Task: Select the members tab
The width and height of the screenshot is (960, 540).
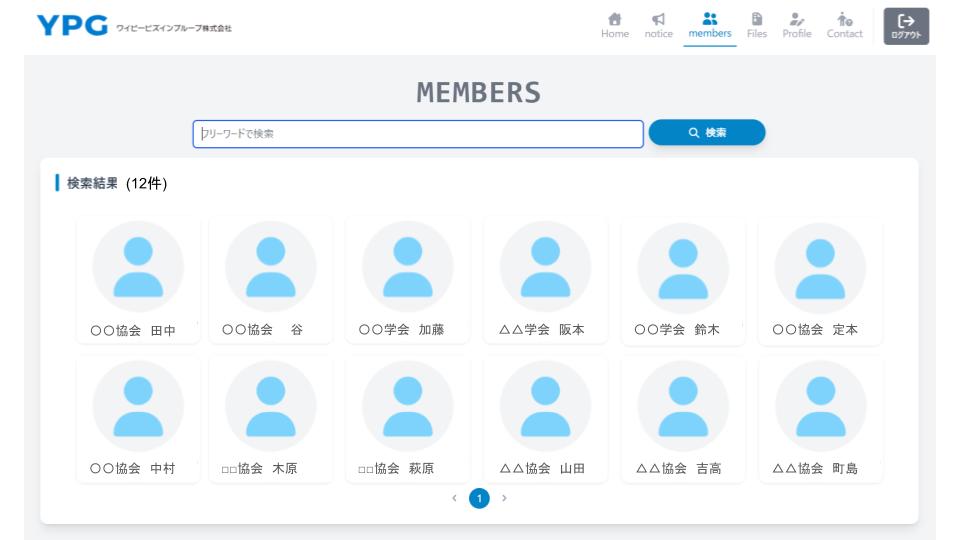Action: [710, 26]
